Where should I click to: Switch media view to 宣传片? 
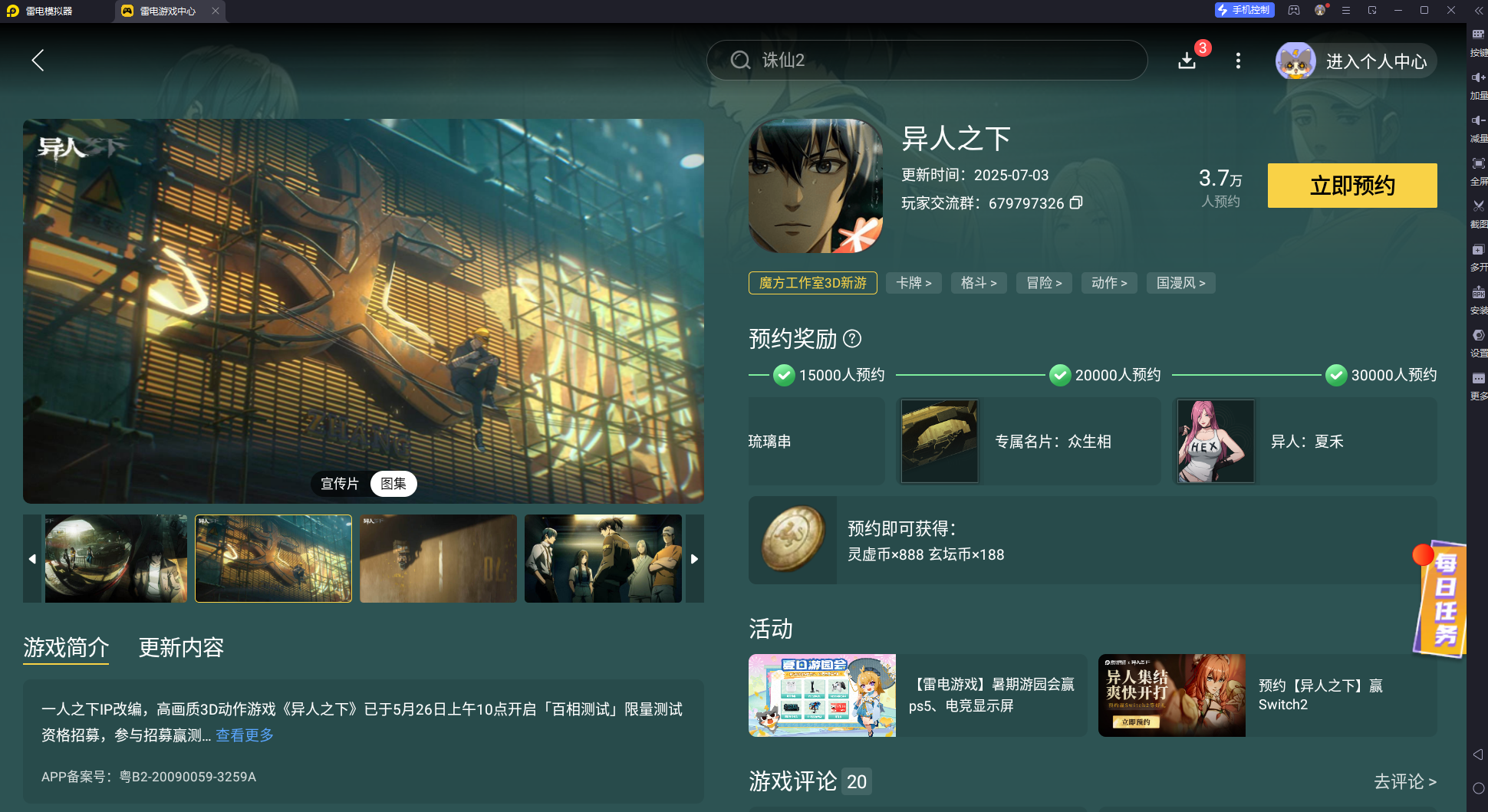[x=340, y=484]
